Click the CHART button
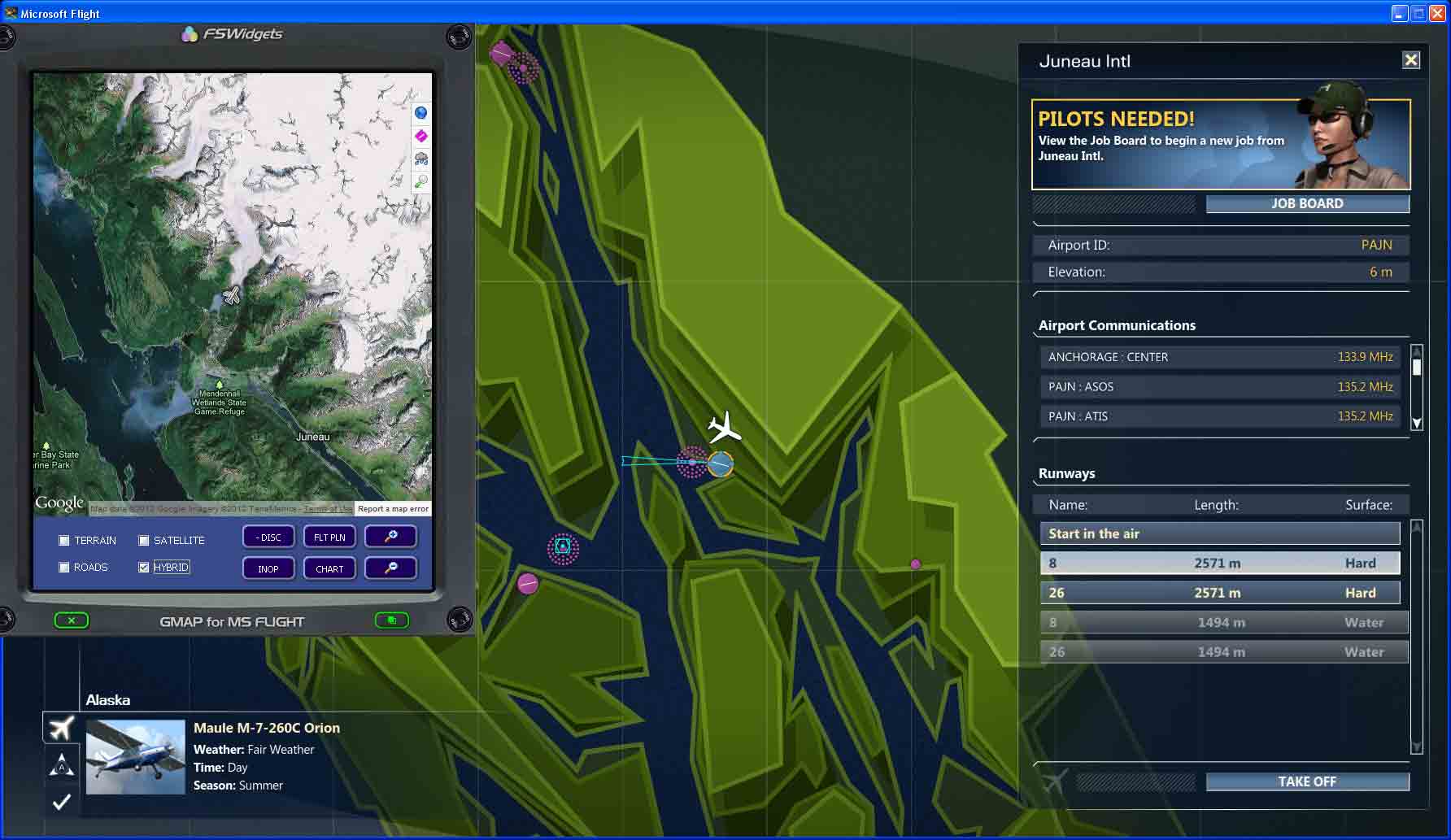This screenshot has height=840, width=1451. [x=329, y=568]
